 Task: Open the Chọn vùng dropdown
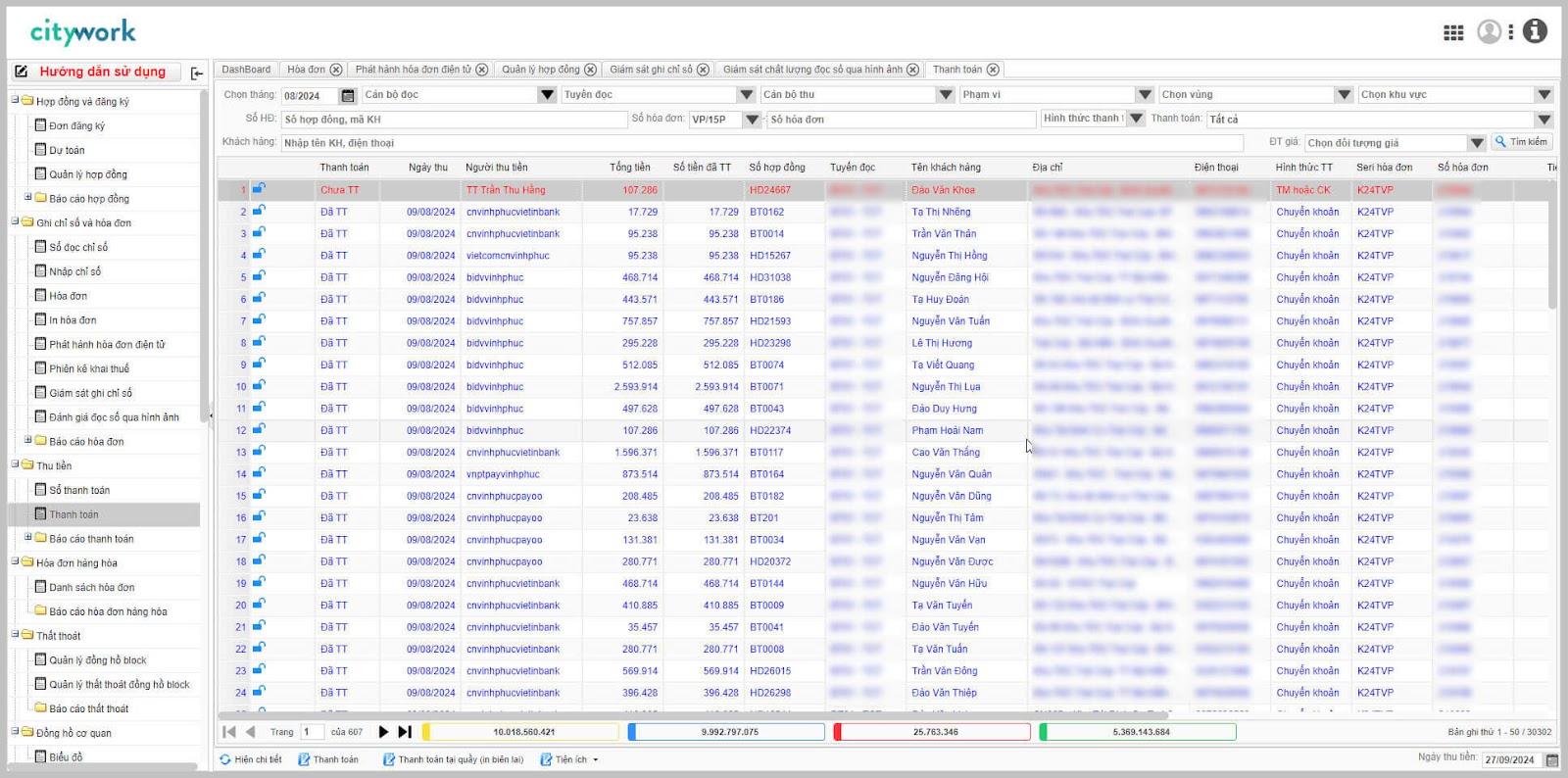pyautogui.click(x=1344, y=95)
